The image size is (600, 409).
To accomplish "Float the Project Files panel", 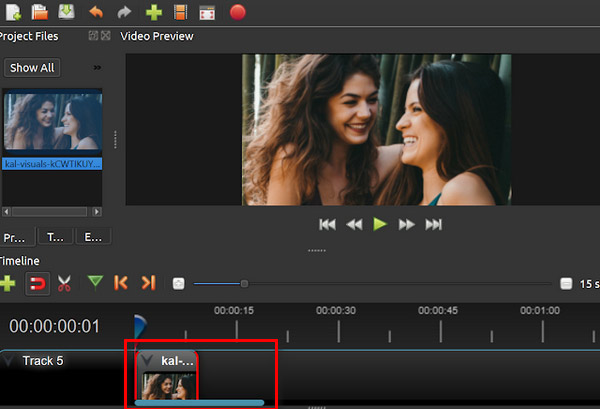I will tap(93, 36).
